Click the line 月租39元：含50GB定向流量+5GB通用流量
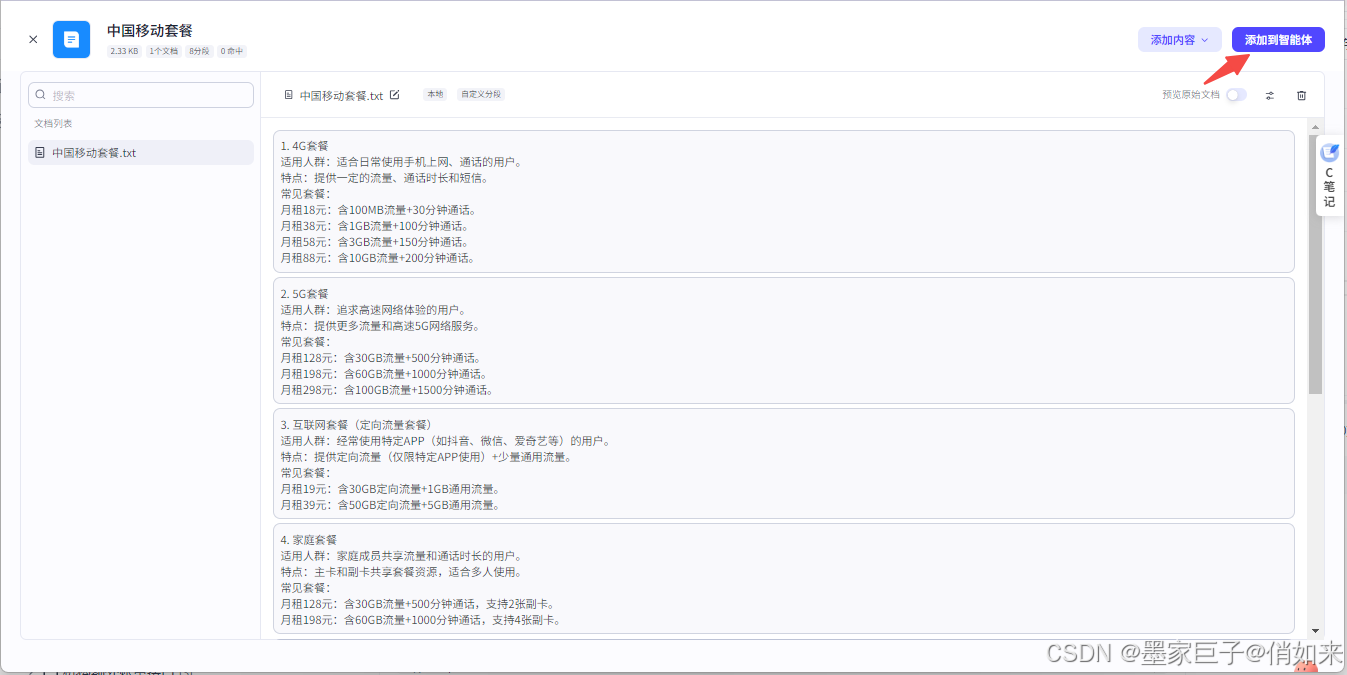The height and width of the screenshot is (675, 1347). coord(390,505)
